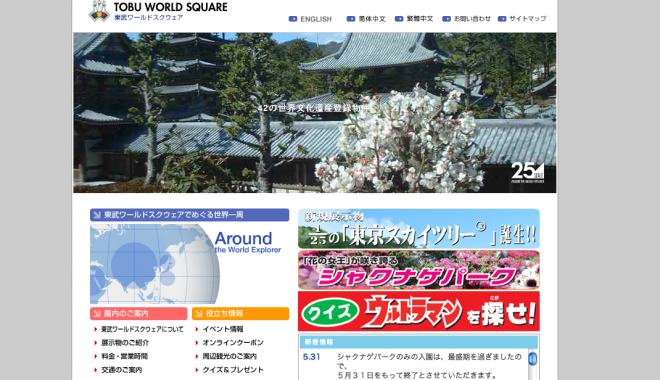Open 交通のご案内 link
660x380 pixels.
122,370
